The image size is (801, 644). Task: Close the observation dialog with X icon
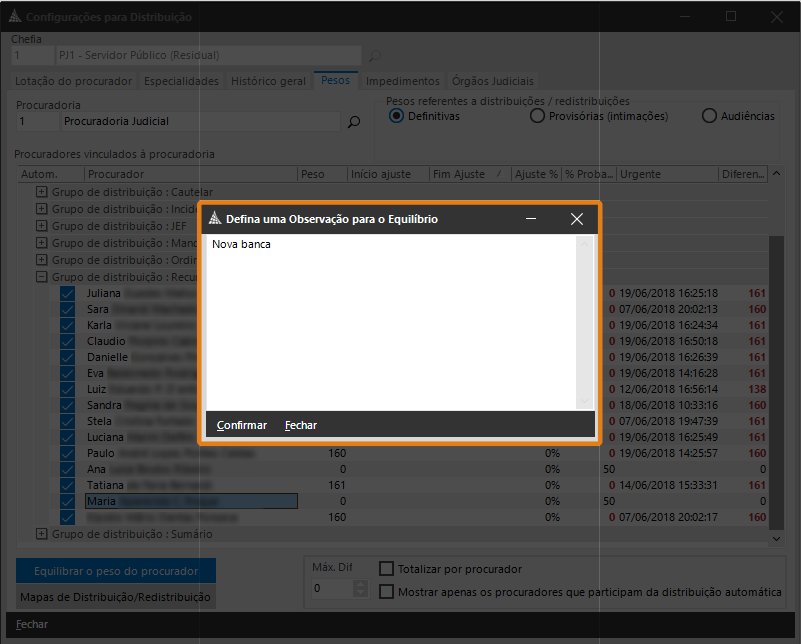(576, 218)
